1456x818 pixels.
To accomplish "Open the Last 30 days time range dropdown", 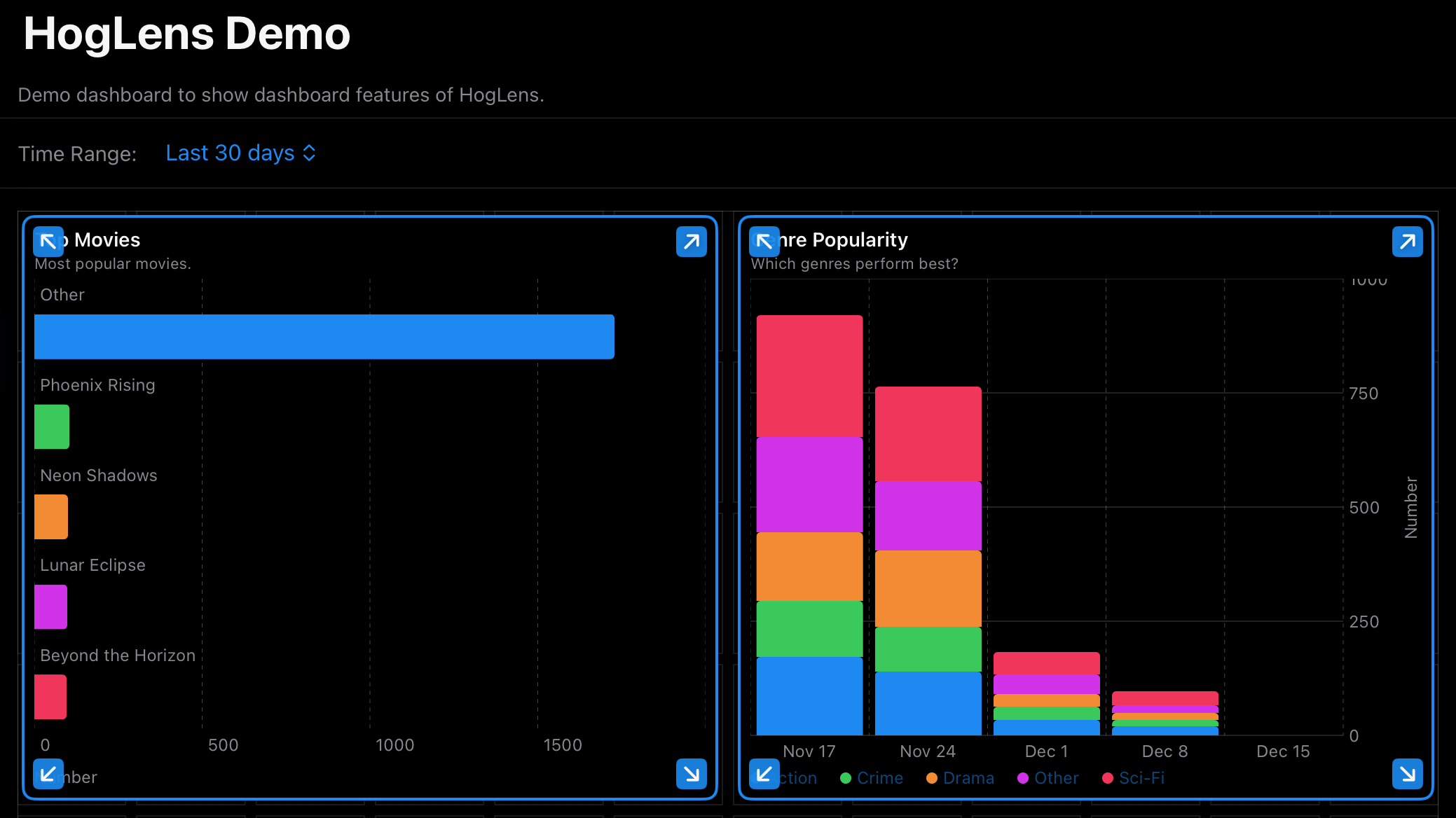I will point(241,153).
